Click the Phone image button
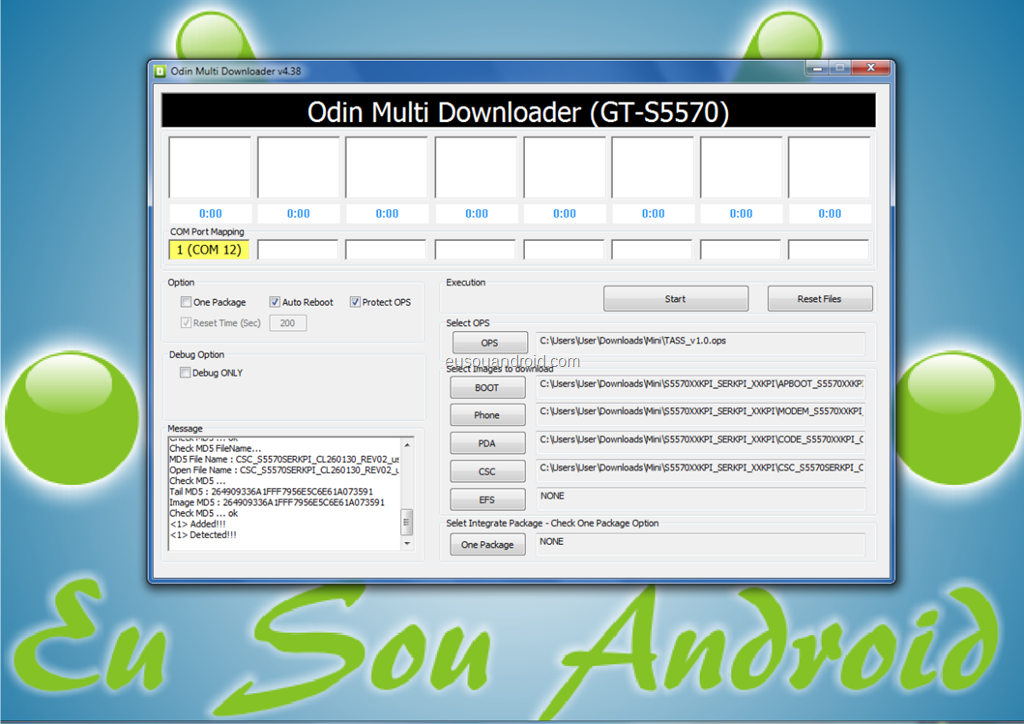1024x724 pixels. [x=487, y=415]
